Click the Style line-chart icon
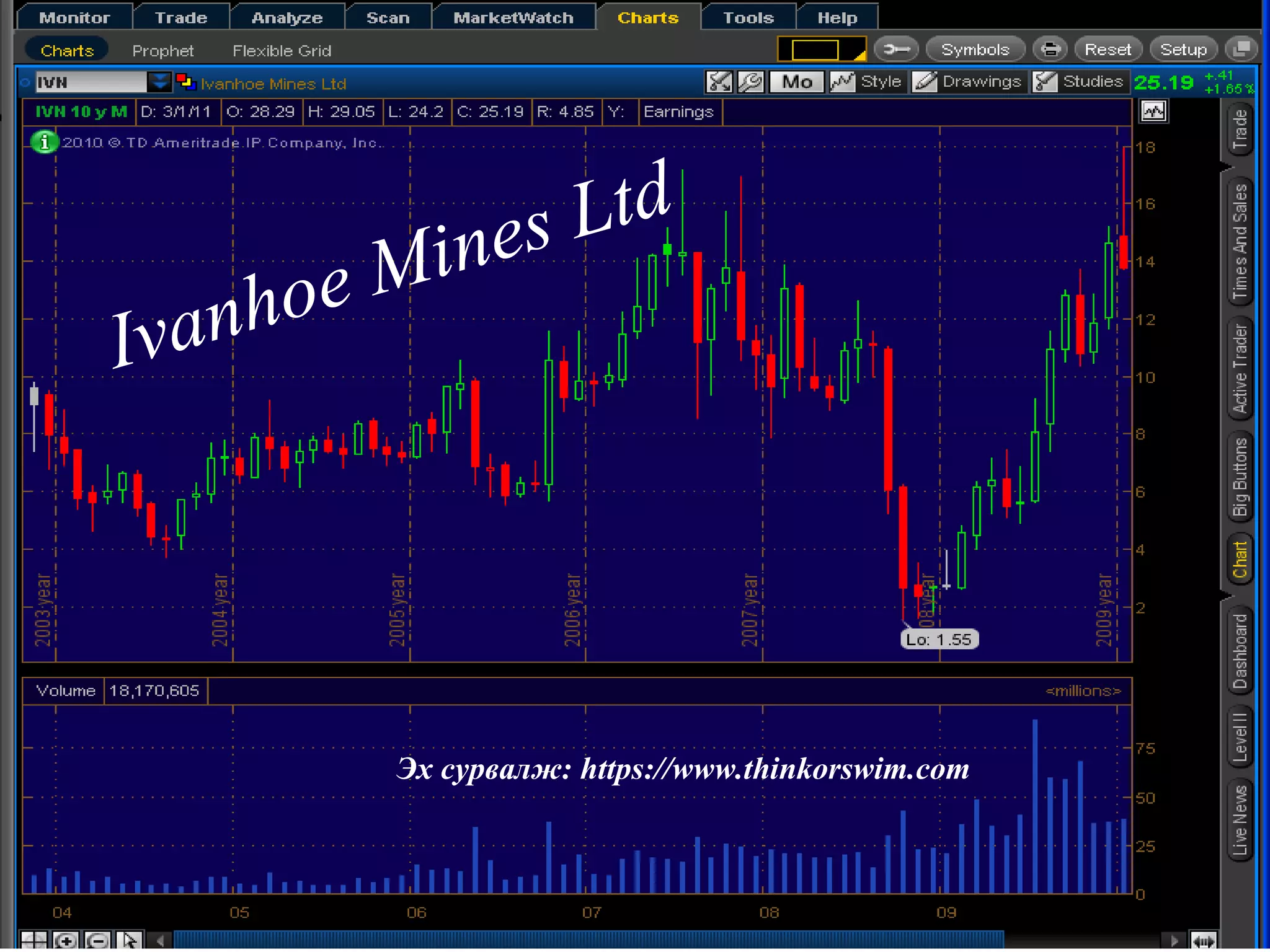The width and height of the screenshot is (1270, 952). tap(842, 81)
